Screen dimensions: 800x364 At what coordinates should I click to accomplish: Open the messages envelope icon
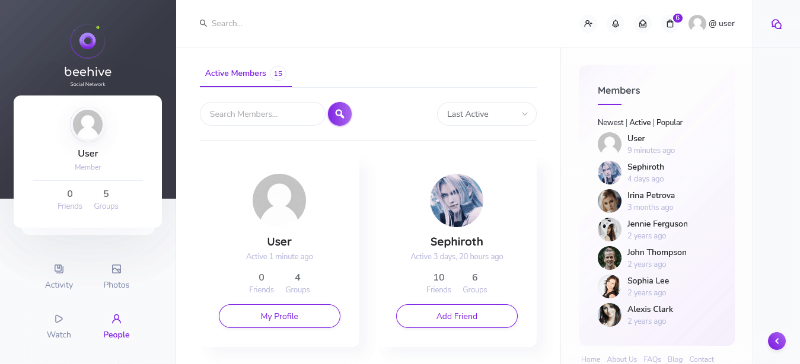click(x=643, y=23)
